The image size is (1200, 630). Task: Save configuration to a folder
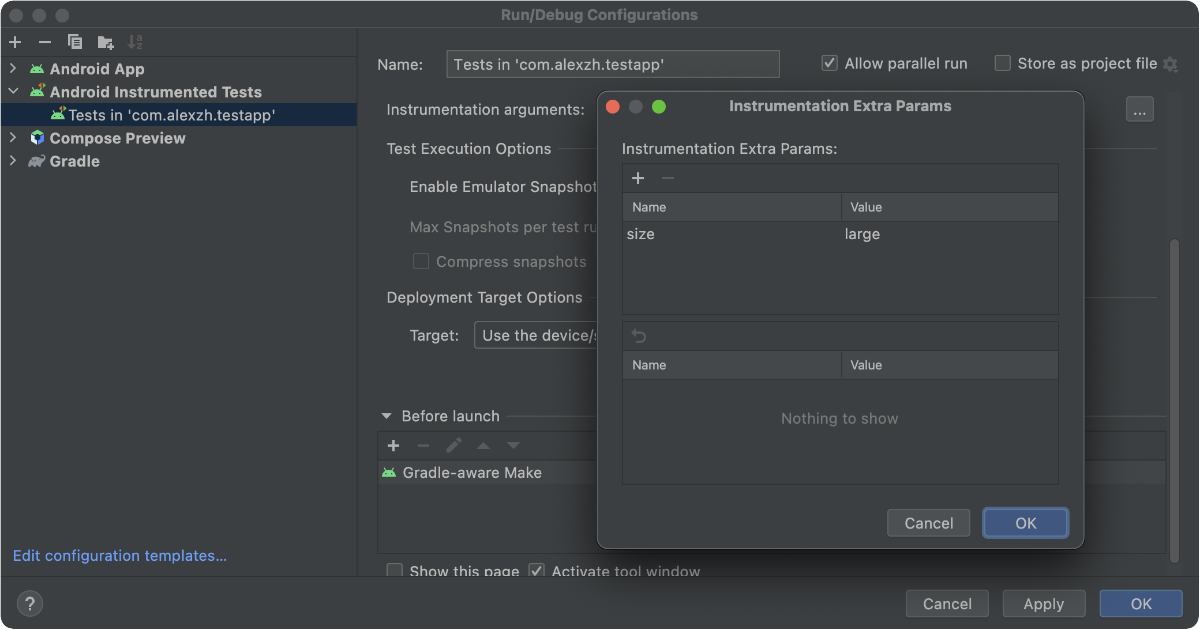(x=105, y=42)
